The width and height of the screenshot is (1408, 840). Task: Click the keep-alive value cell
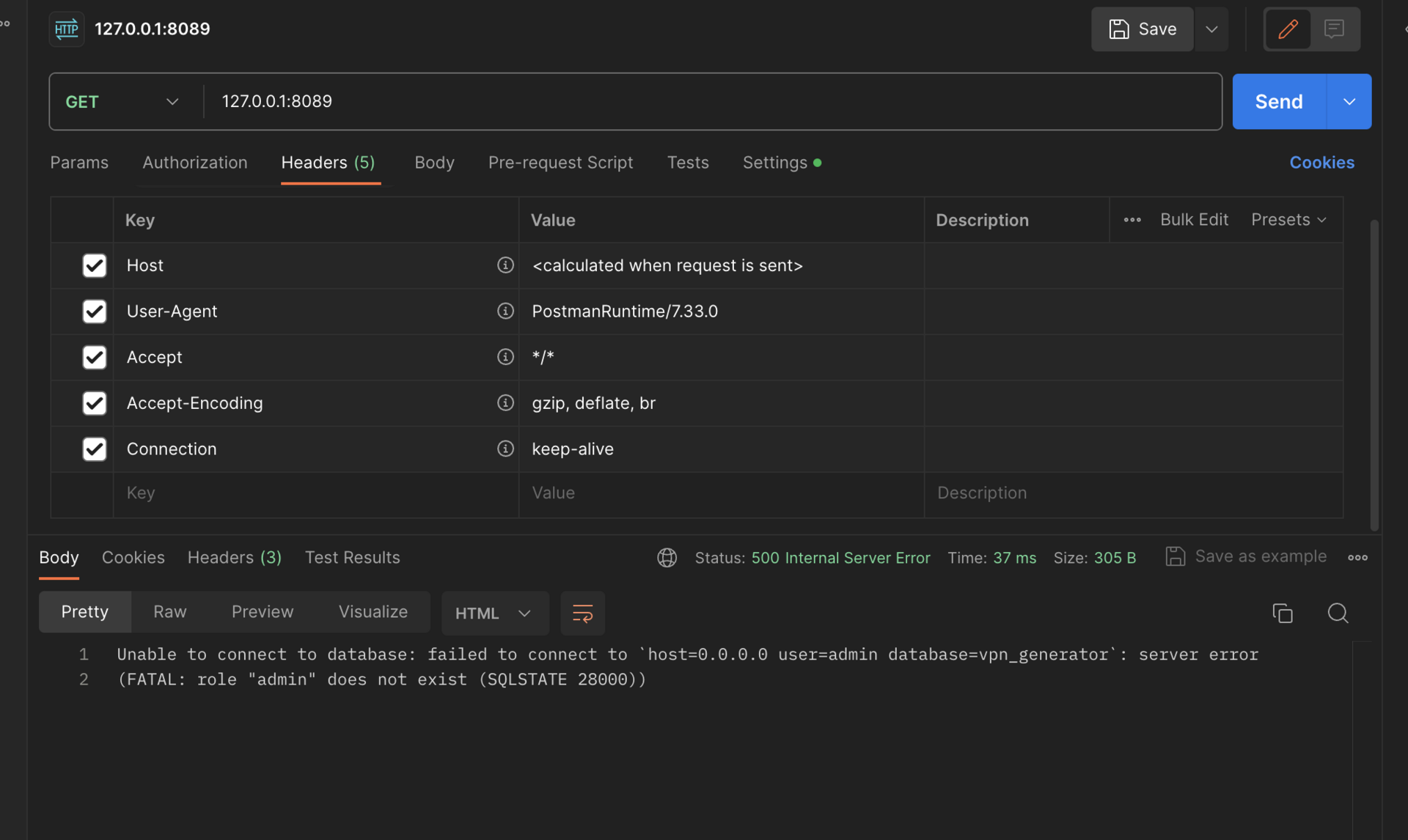[722, 449]
